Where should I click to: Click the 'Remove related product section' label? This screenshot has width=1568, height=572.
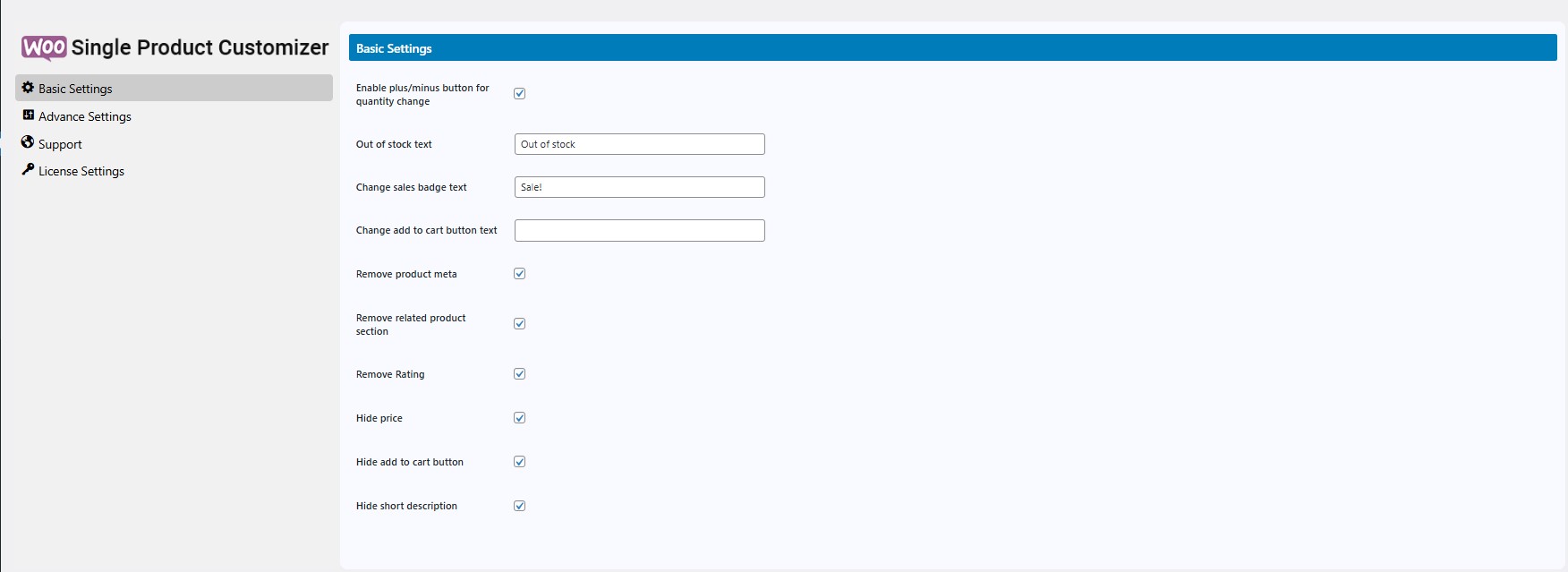click(411, 324)
